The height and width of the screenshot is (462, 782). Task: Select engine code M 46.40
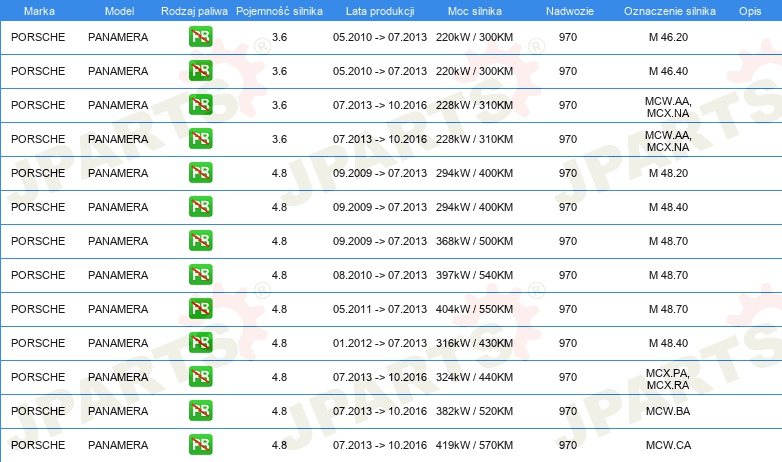pos(668,71)
